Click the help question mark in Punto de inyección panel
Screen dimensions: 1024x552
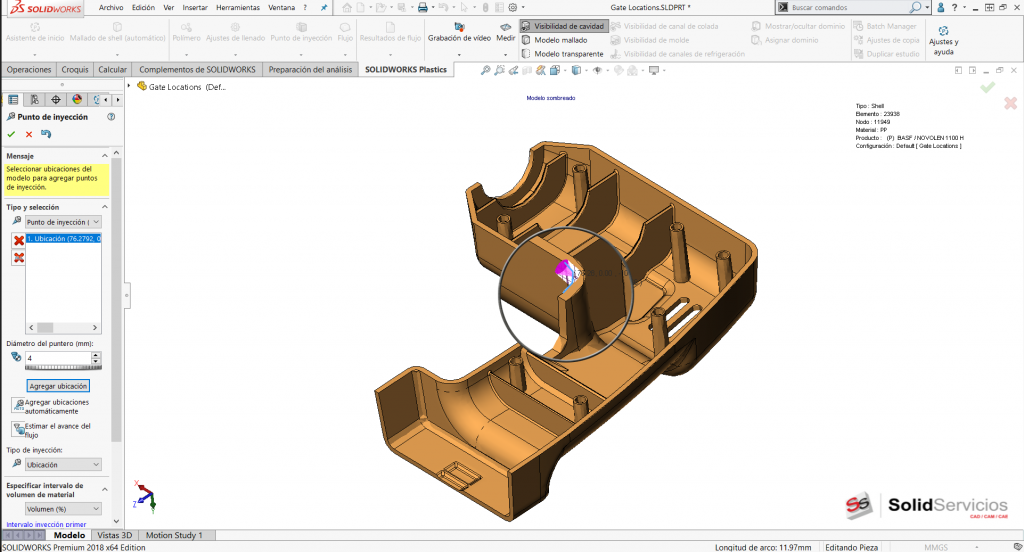(112, 117)
